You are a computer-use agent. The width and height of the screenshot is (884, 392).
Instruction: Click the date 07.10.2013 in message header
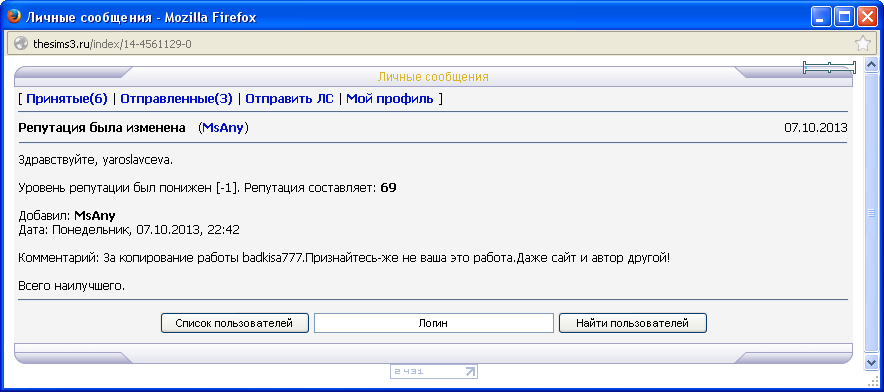pyautogui.click(x=815, y=128)
